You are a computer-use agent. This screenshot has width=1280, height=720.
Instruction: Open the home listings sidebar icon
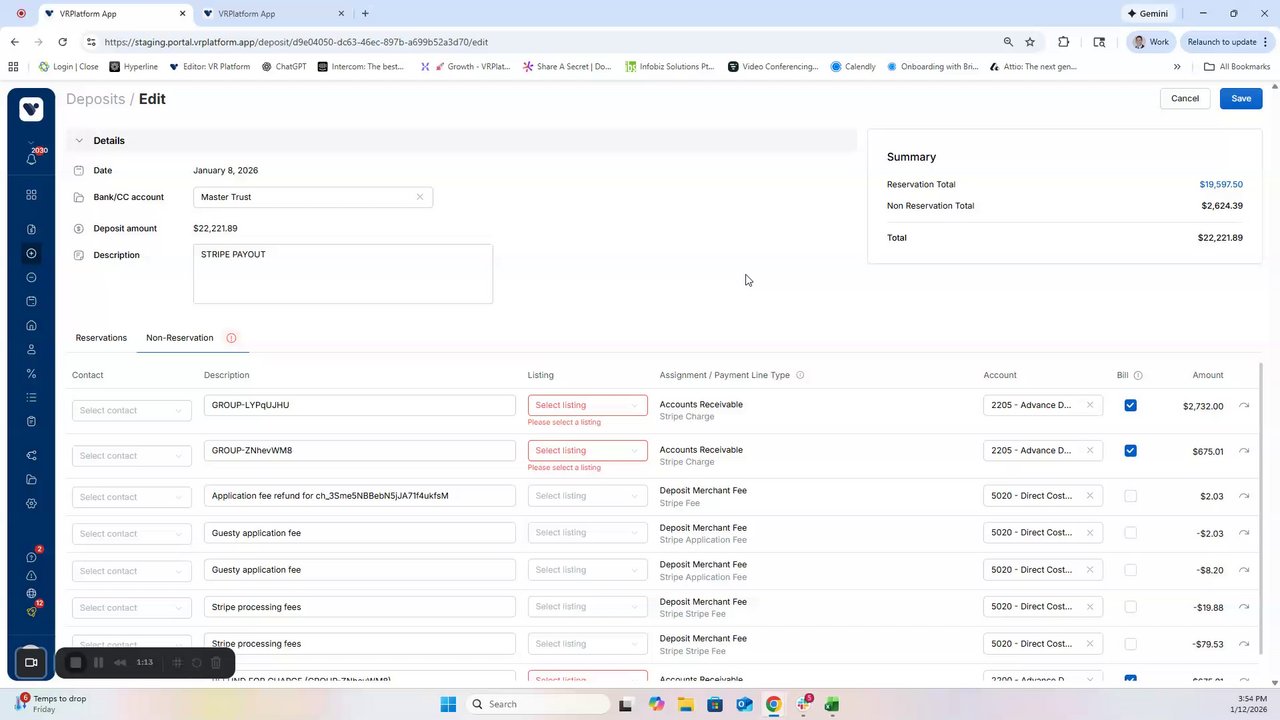pyautogui.click(x=31, y=325)
